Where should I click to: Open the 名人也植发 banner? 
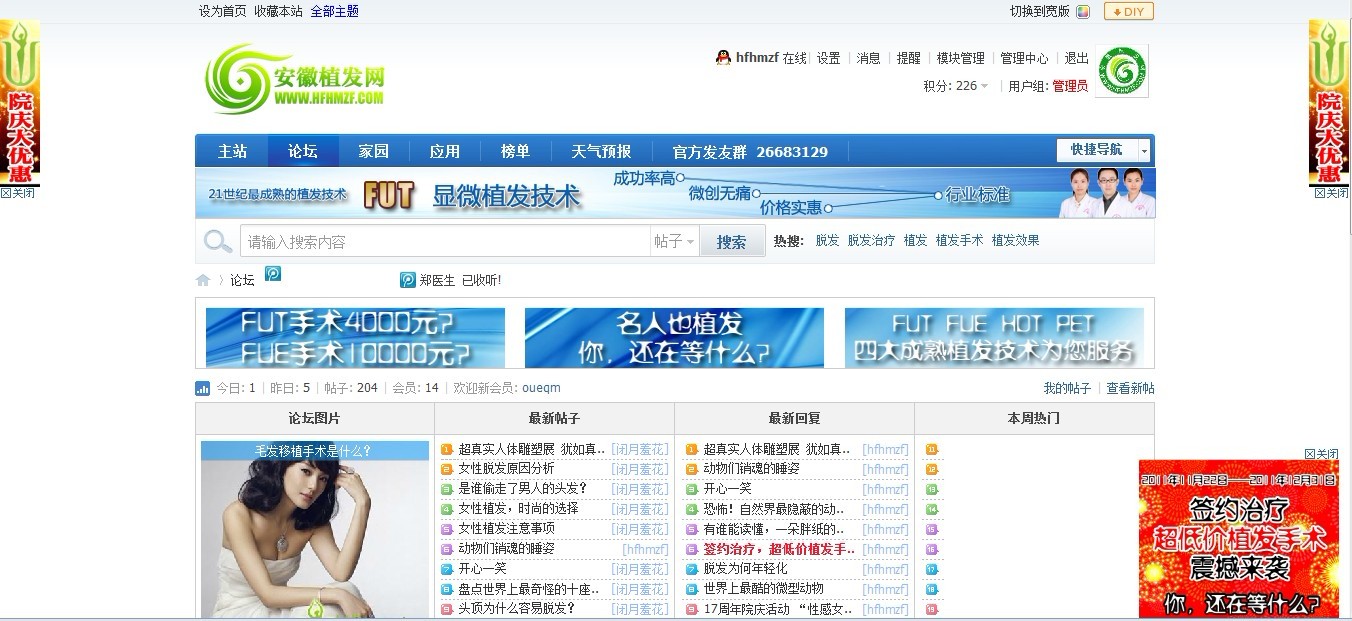click(x=674, y=337)
